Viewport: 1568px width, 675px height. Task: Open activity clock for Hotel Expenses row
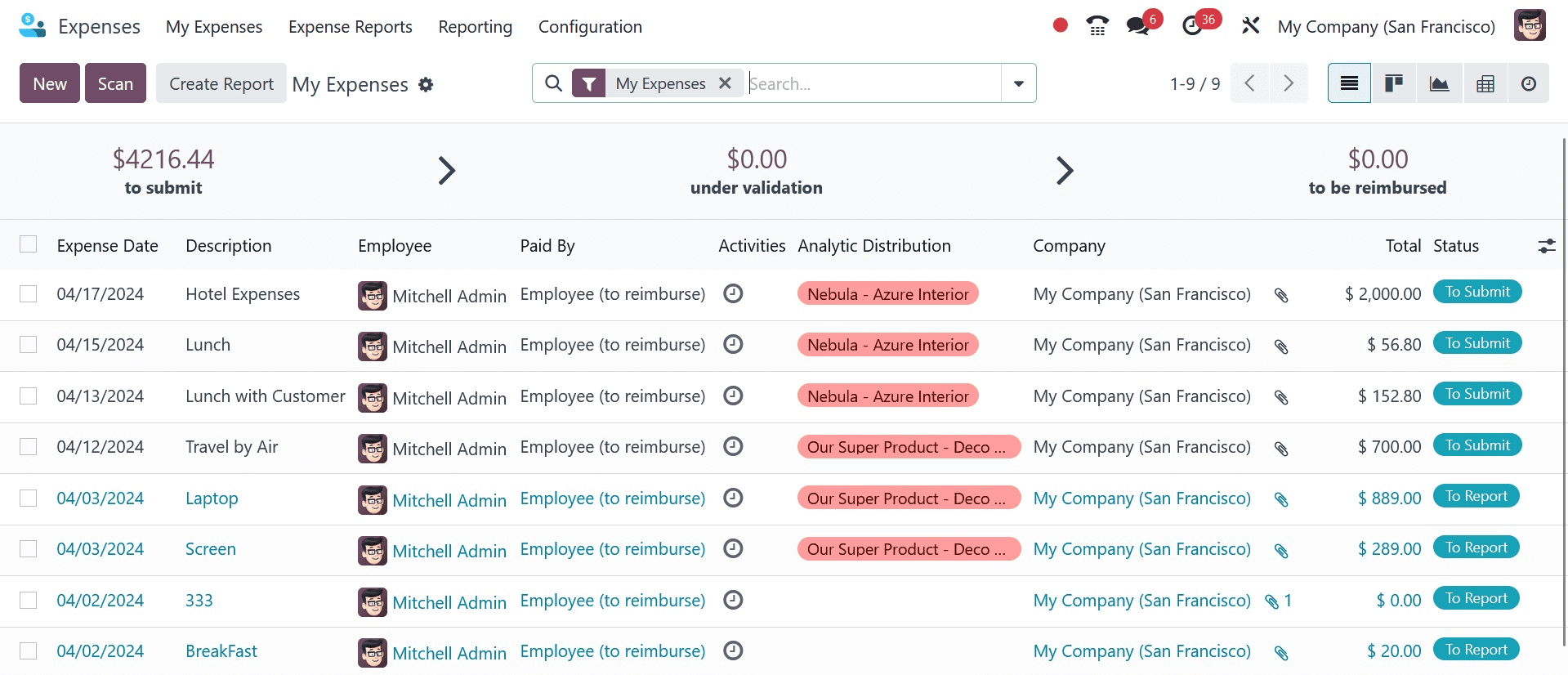click(x=734, y=293)
